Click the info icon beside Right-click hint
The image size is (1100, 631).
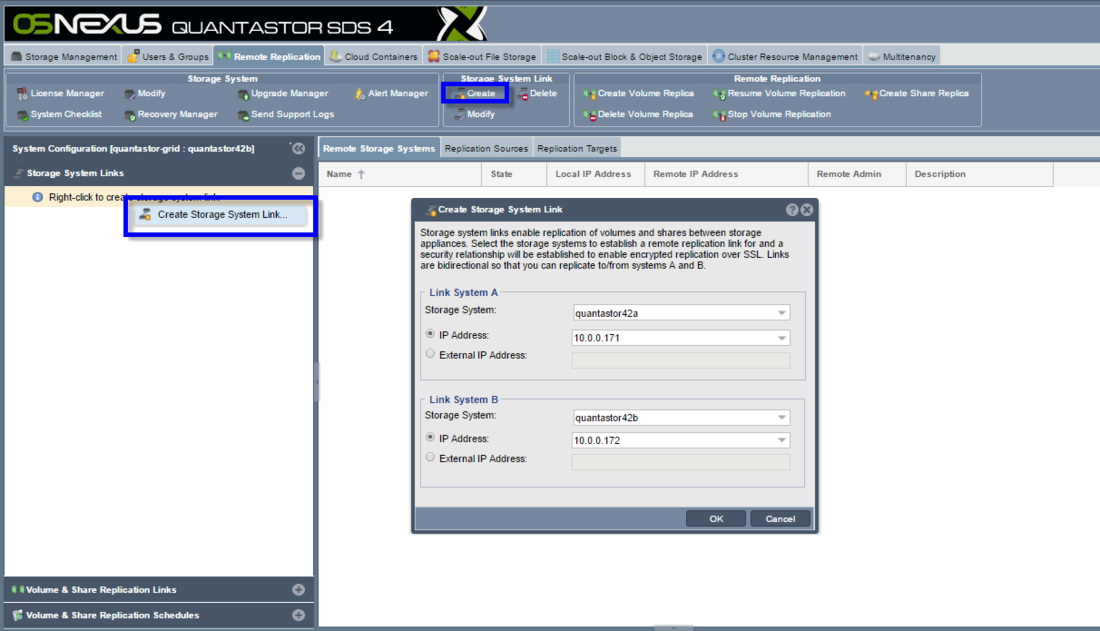tap(38, 197)
